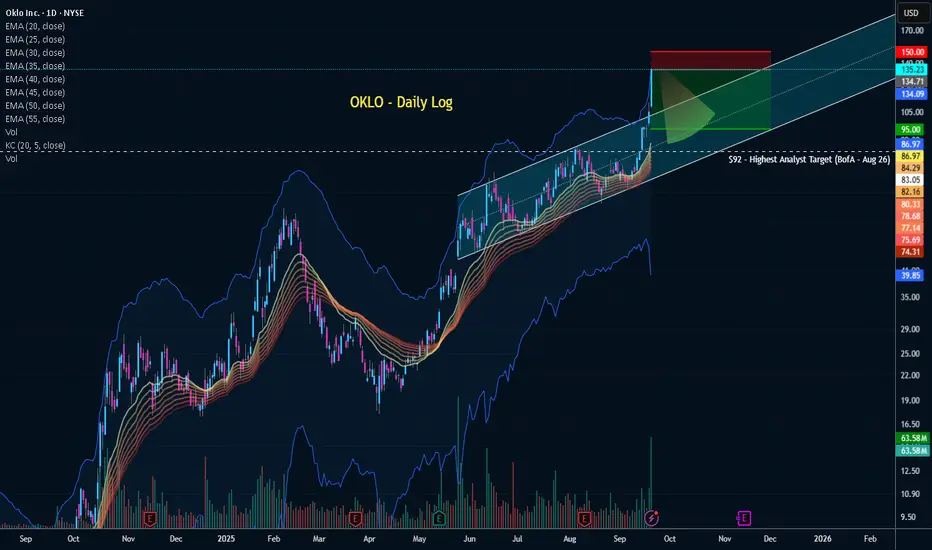Image resolution: width=932 pixels, height=550 pixels.
Task: Select the EMA (45, close) legend entry
Action: (x=35, y=92)
